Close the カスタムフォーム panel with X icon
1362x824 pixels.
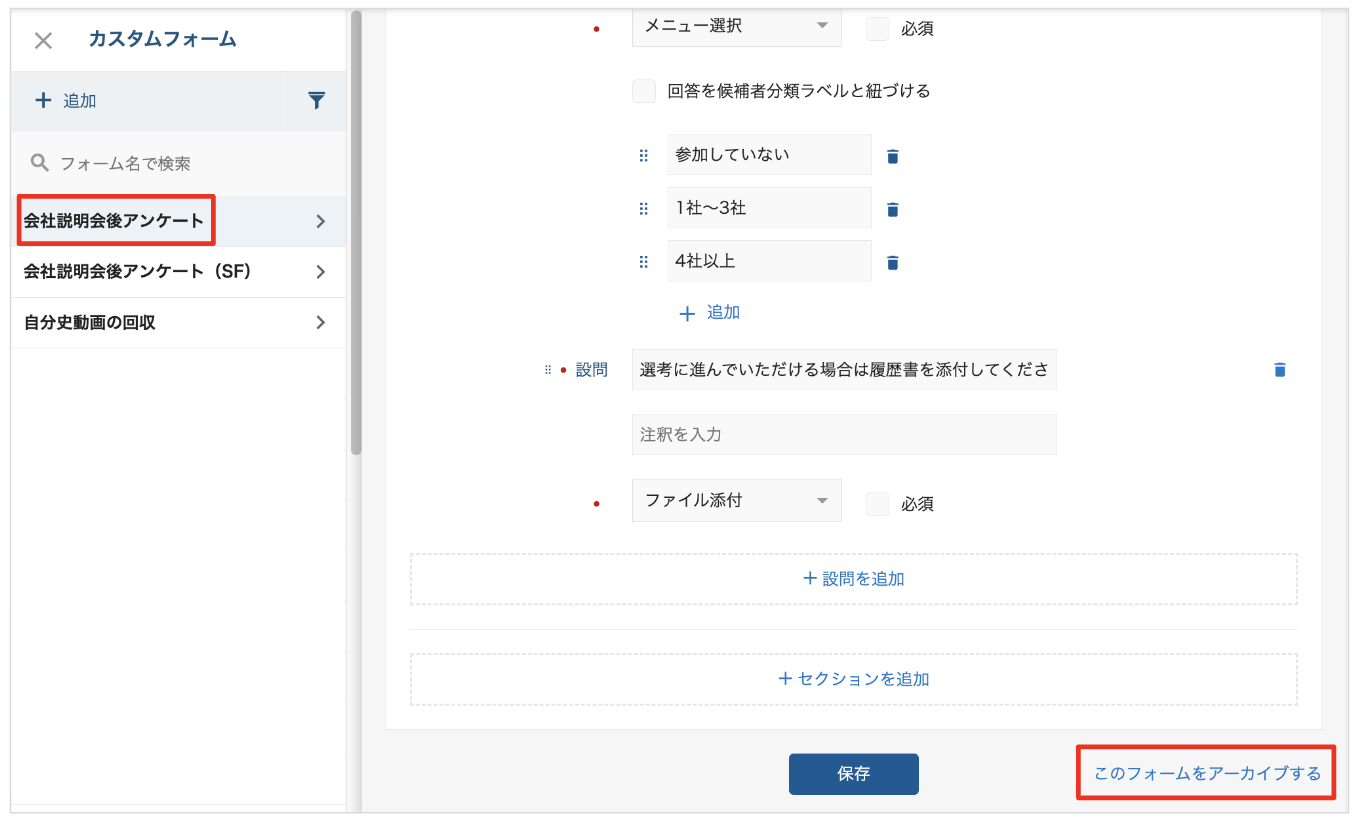(43, 41)
